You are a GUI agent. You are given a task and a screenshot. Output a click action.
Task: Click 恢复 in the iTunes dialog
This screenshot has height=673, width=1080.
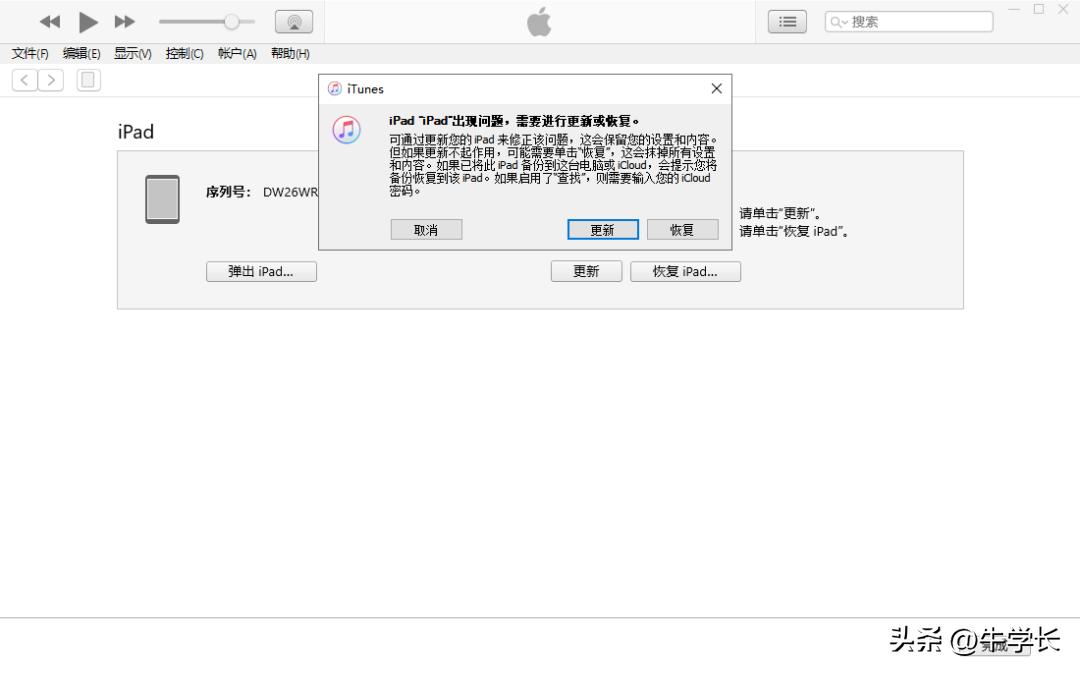[682, 229]
